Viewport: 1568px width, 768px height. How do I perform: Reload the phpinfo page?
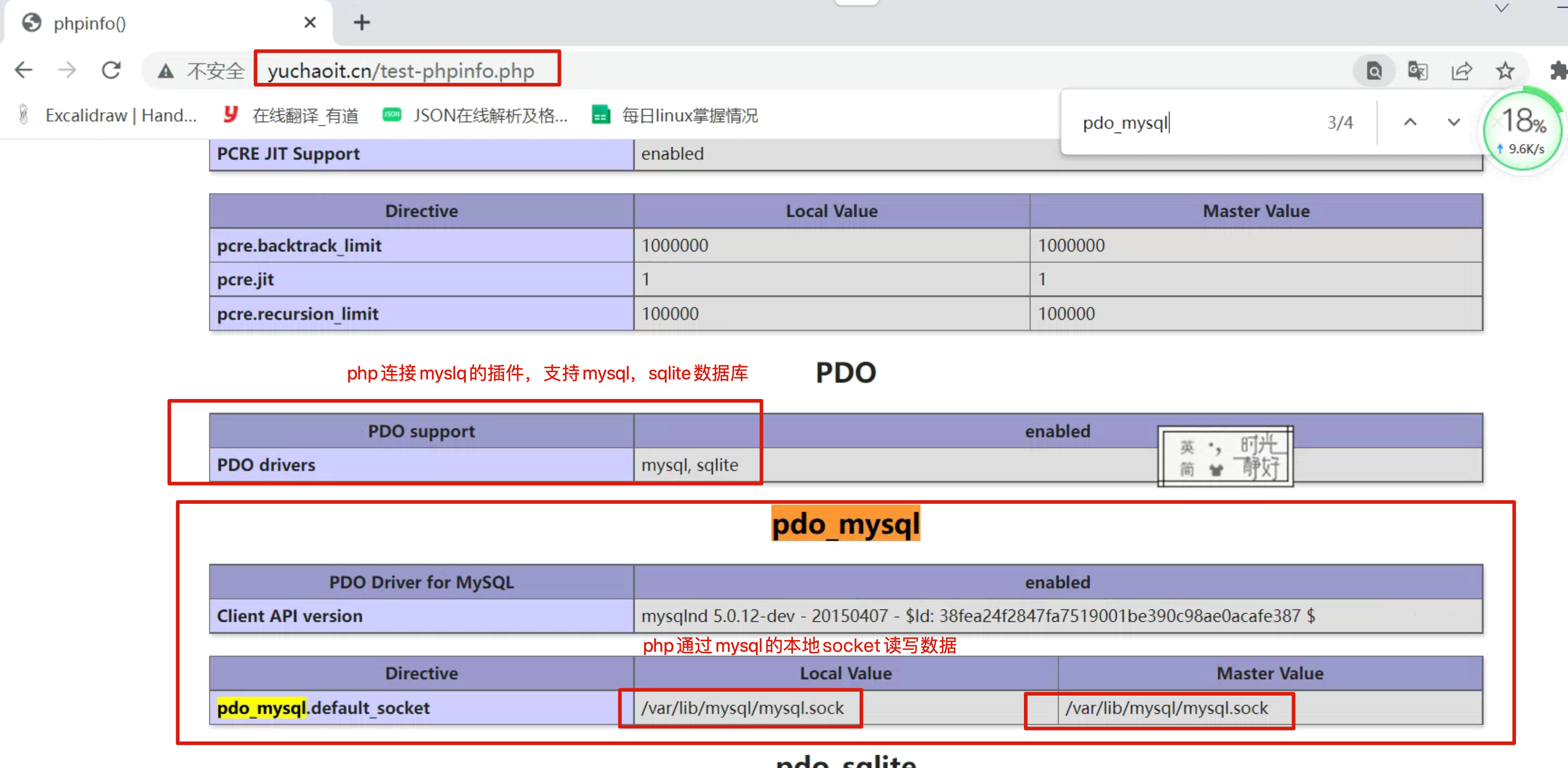(112, 71)
